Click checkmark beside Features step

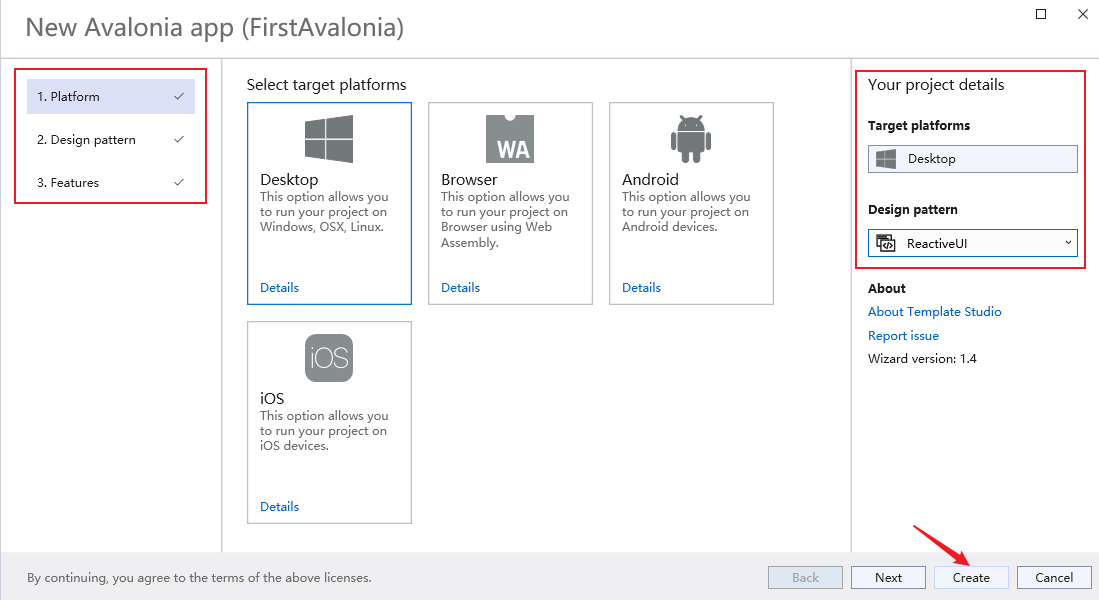click(179, 182)
